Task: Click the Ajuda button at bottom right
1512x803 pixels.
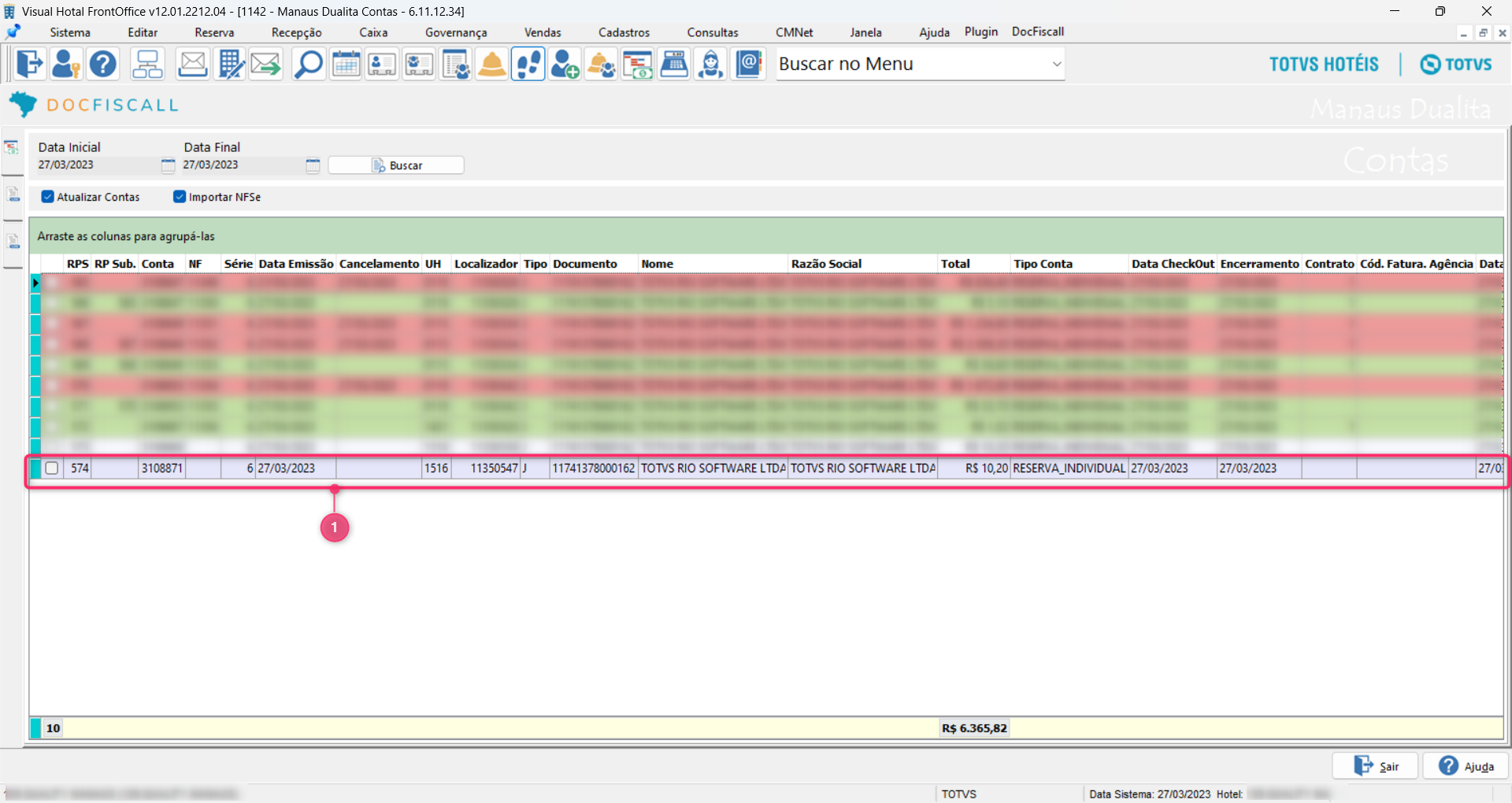Action: pos(1466,766)
